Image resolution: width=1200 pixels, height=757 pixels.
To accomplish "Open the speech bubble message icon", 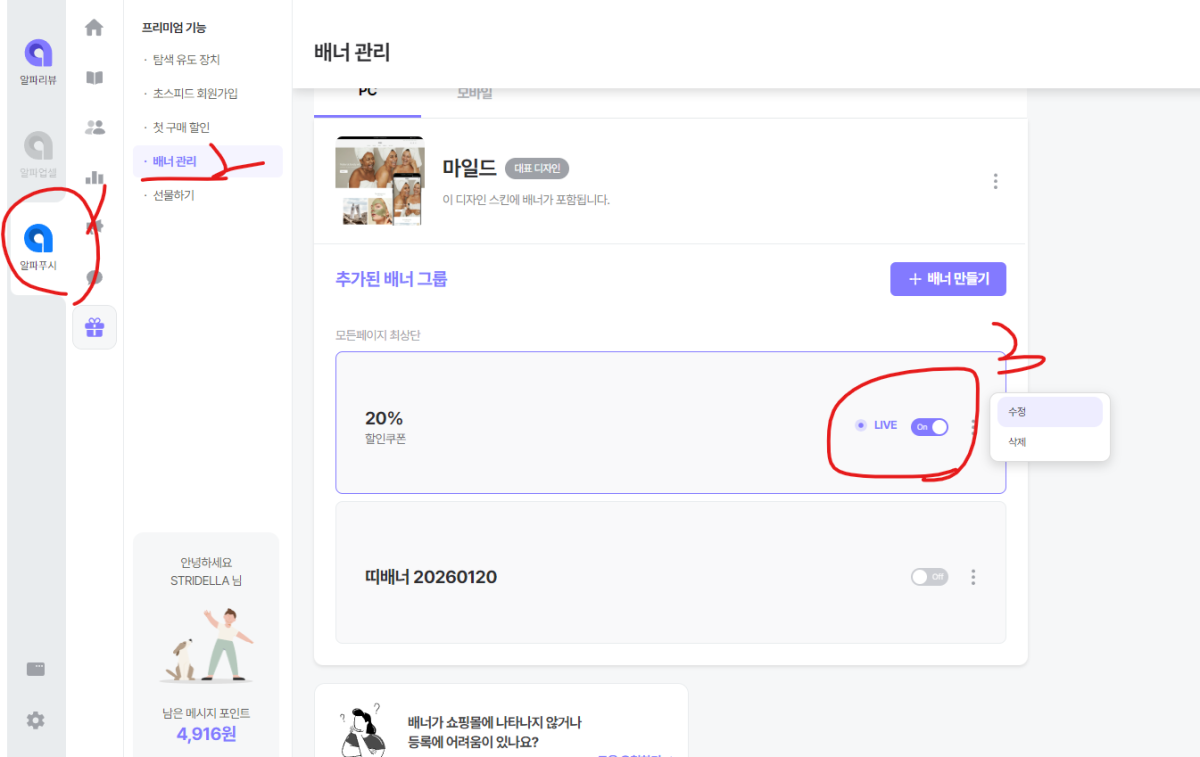I will [x=95, y=277].
